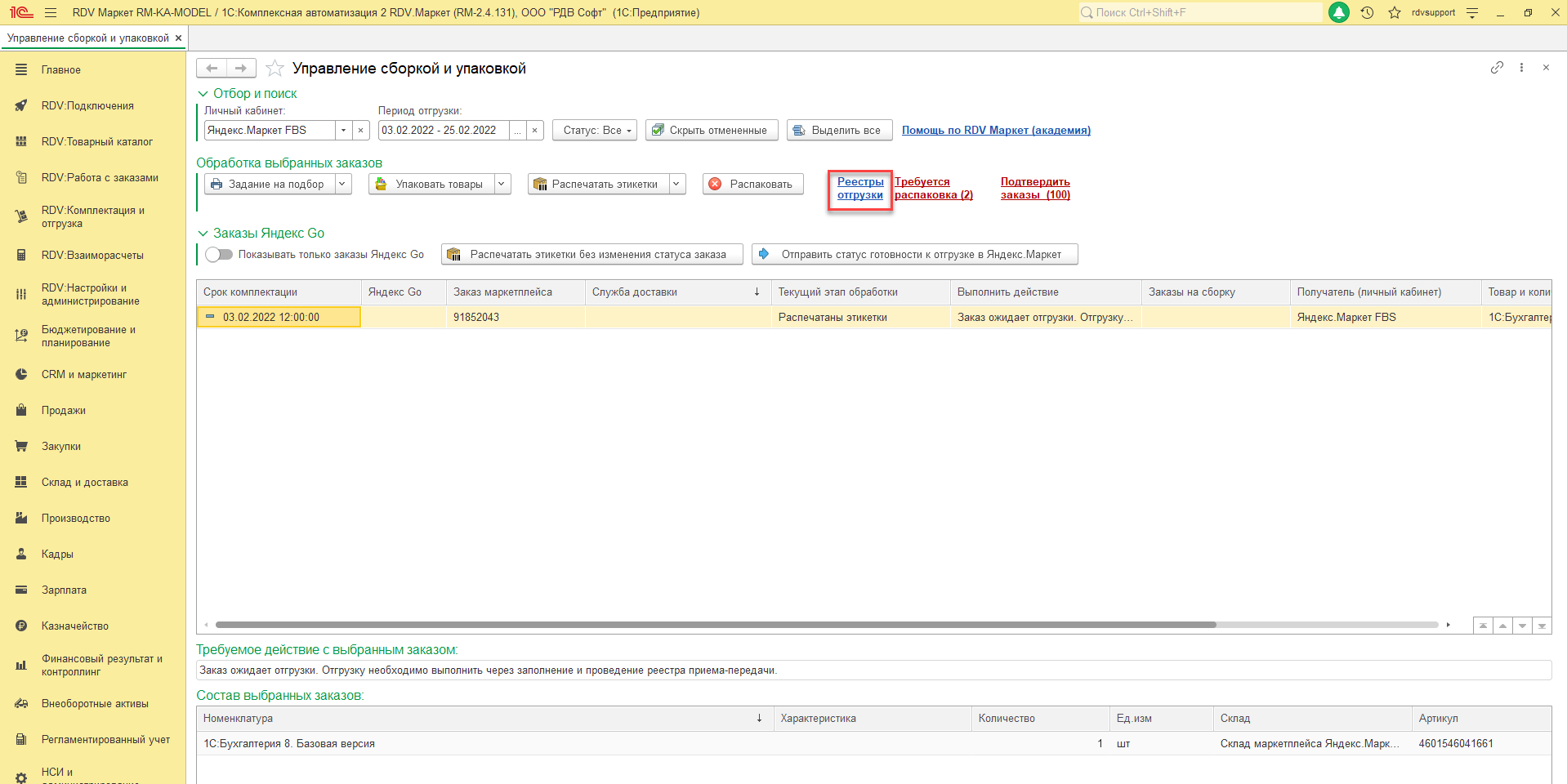Open the history clock icon in title bar
Viewport: 1567px width, 784px height.
(1367, 12)
